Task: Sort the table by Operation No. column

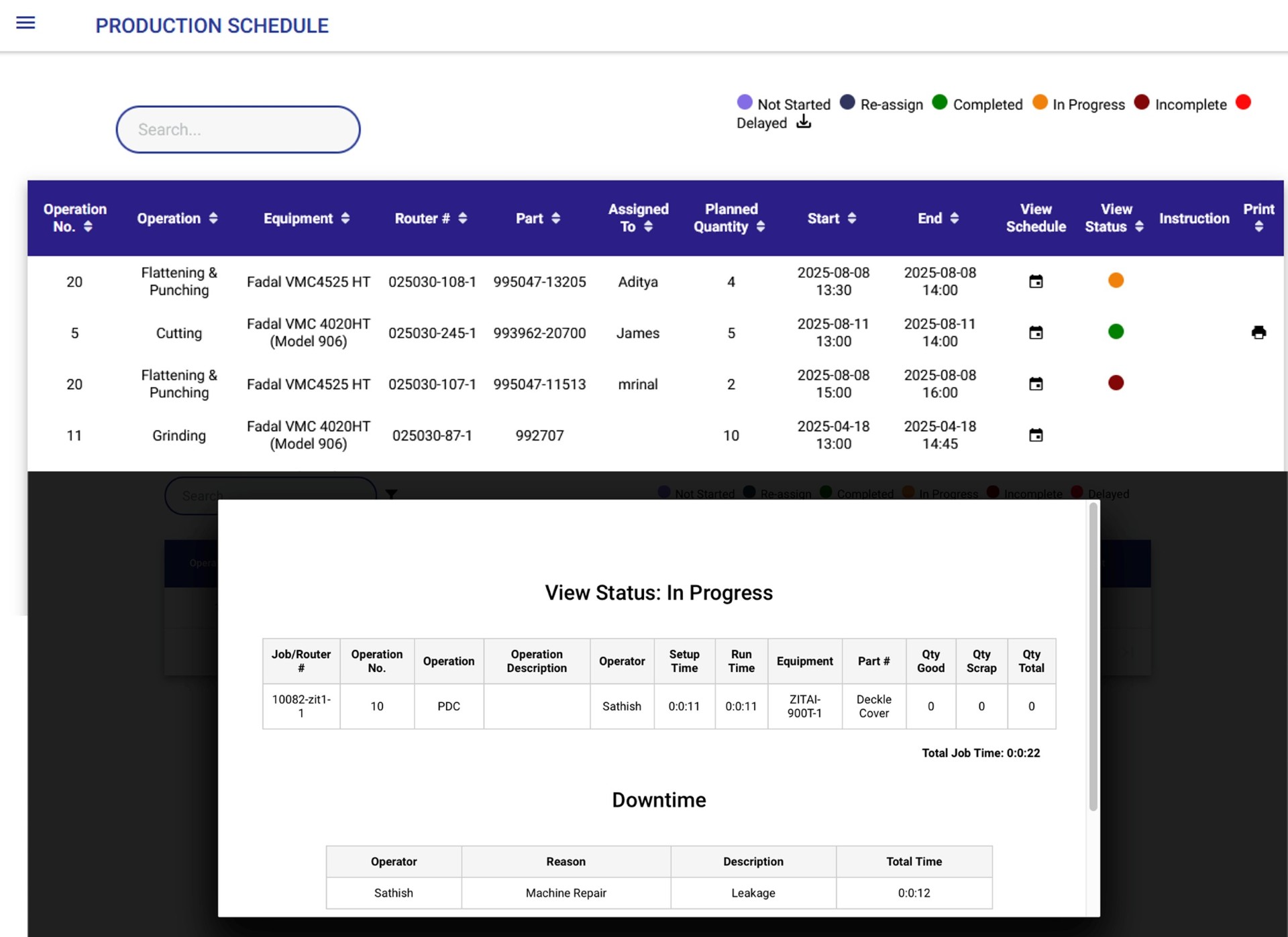Action: pos(74,218)
